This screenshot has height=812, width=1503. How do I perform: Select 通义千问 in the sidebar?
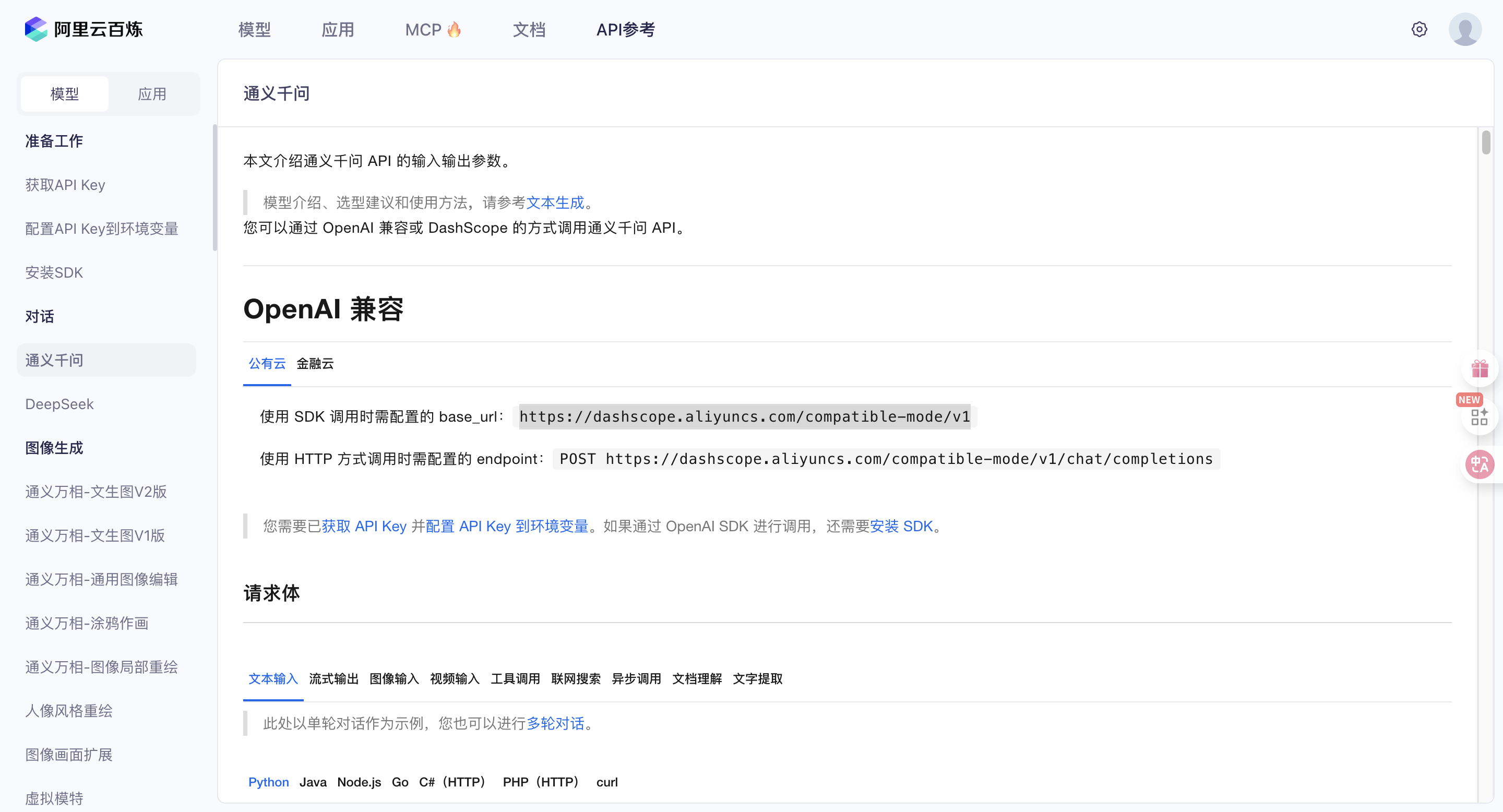click(106, 360)
